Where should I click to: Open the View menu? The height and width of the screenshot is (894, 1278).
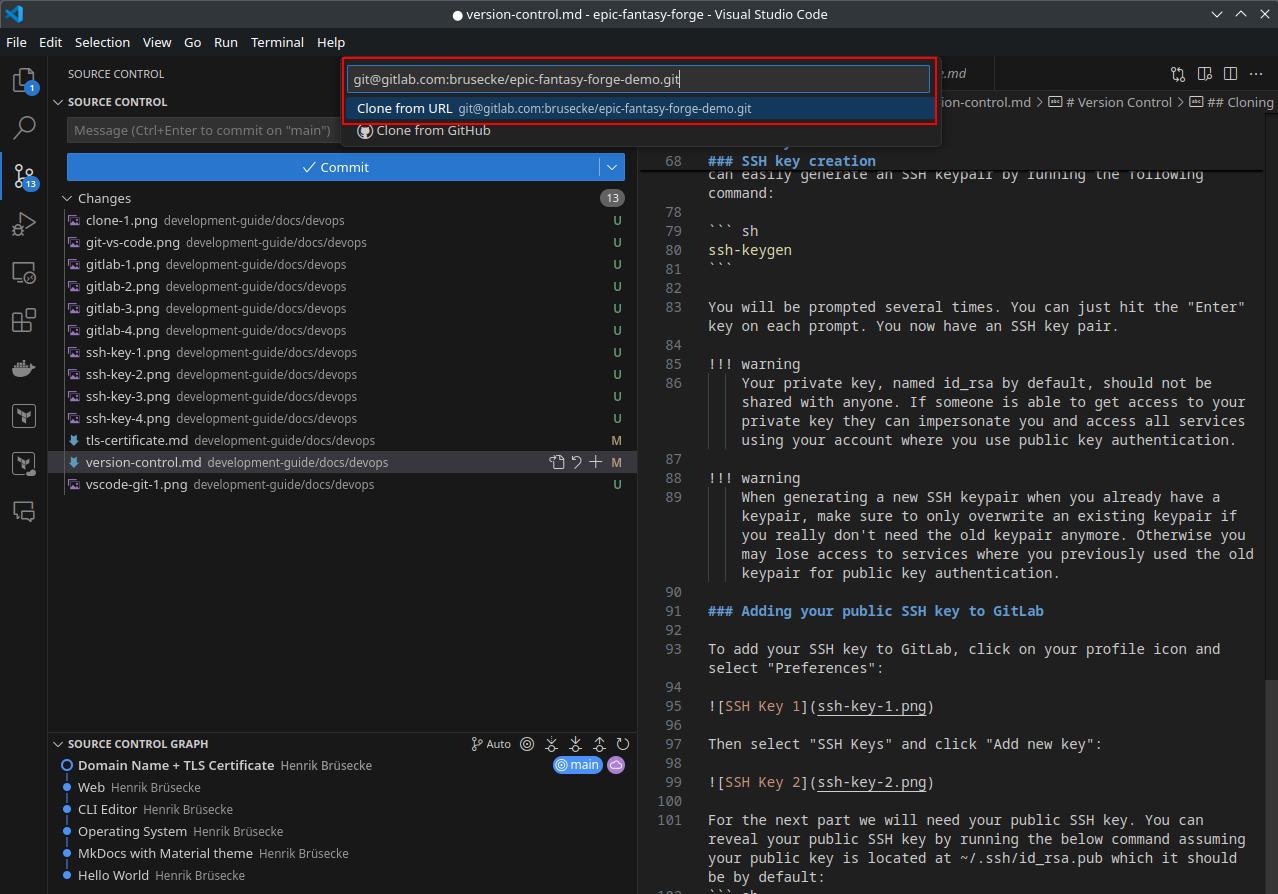point(157,42)
